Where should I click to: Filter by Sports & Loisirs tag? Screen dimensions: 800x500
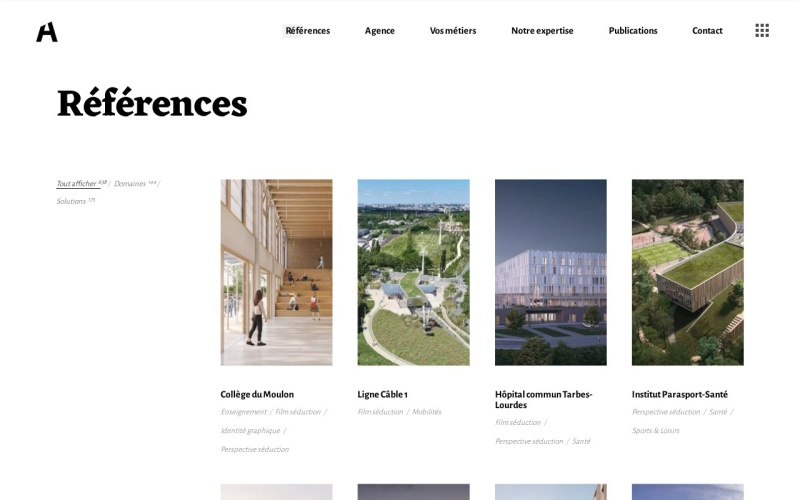coord(656,431)
